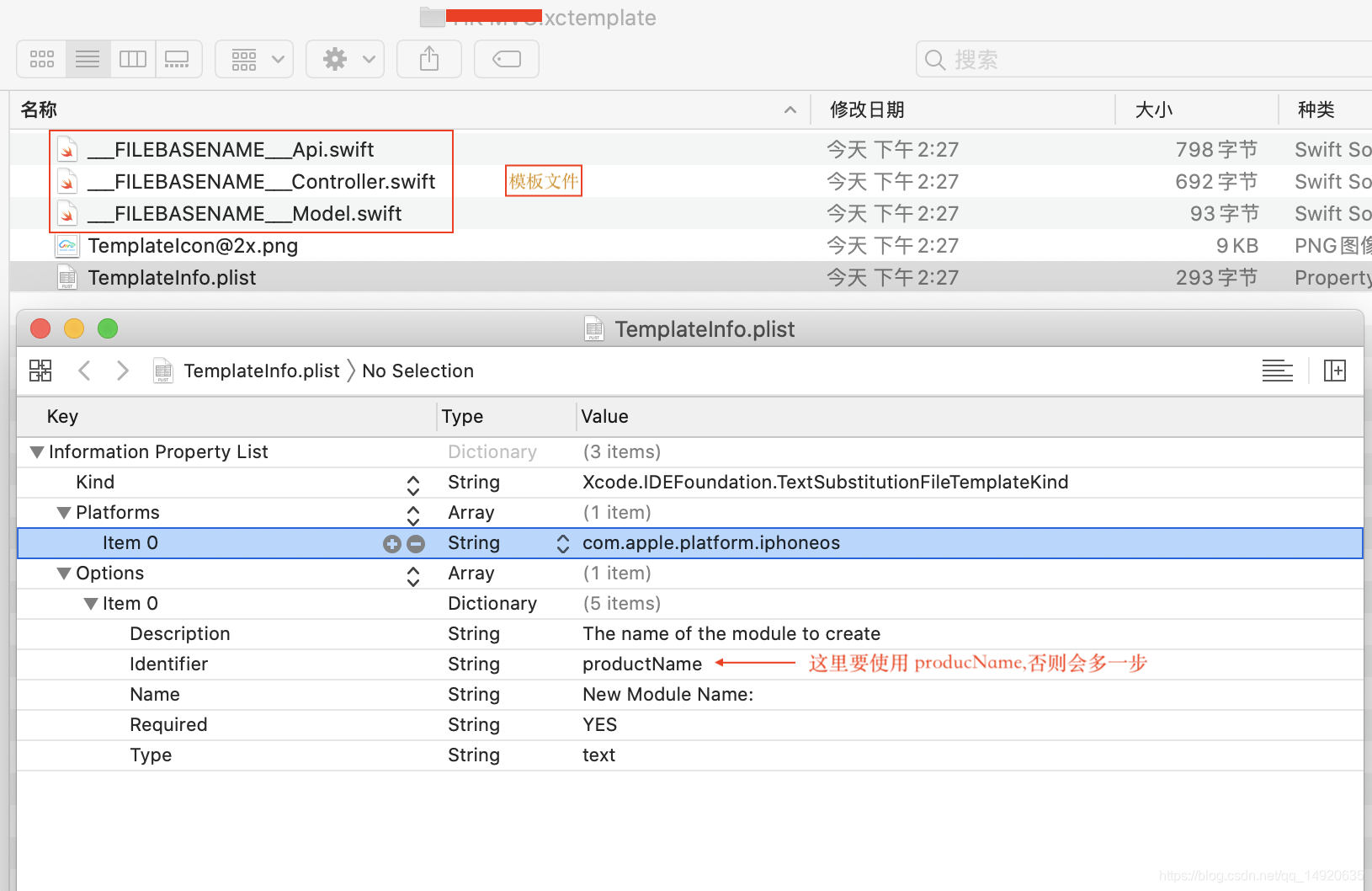The height and width of the screenshot is (891, 1372).
Task: Switch to column view in Finder
Action: tap(132, 59)
